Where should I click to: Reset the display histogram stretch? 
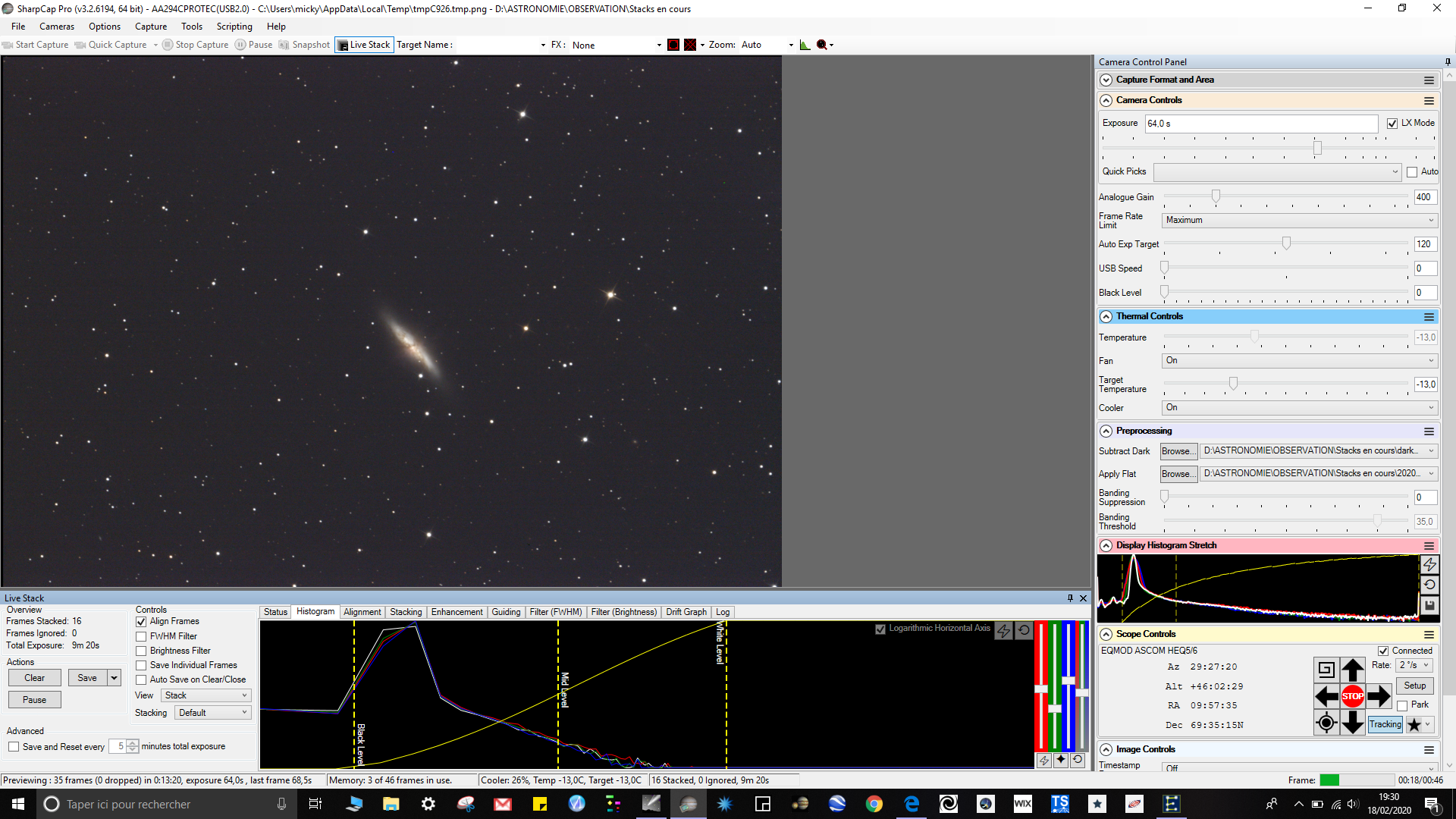[1429, 585]
